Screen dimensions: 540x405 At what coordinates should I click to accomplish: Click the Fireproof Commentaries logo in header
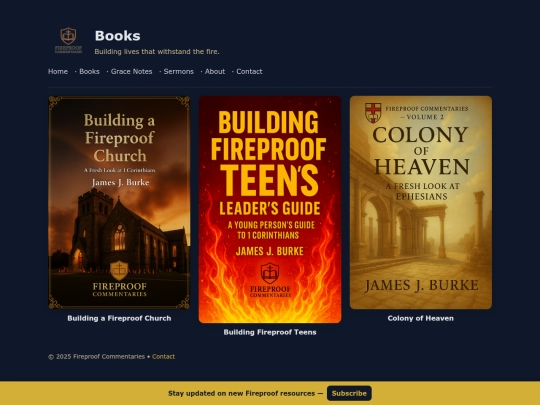point(68,41)
